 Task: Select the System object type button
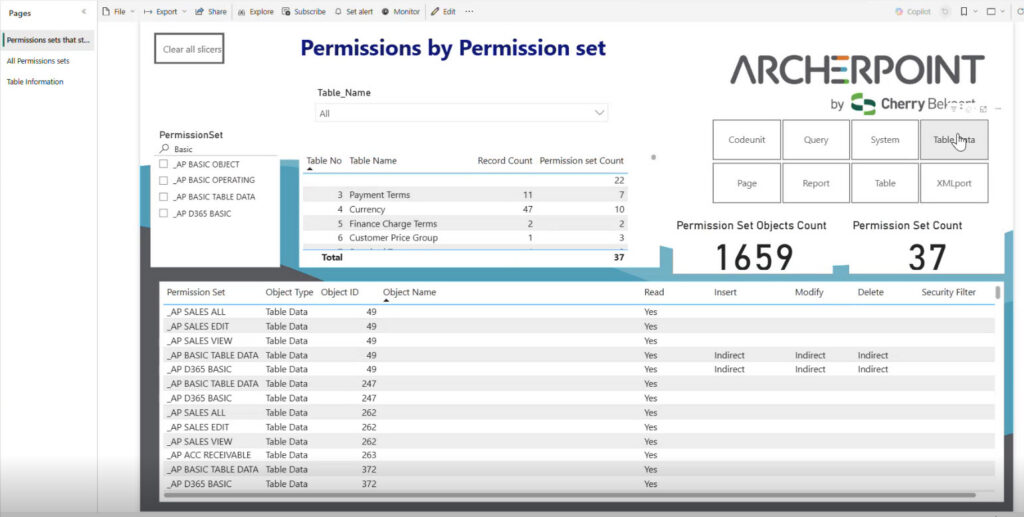pos(885,140)
